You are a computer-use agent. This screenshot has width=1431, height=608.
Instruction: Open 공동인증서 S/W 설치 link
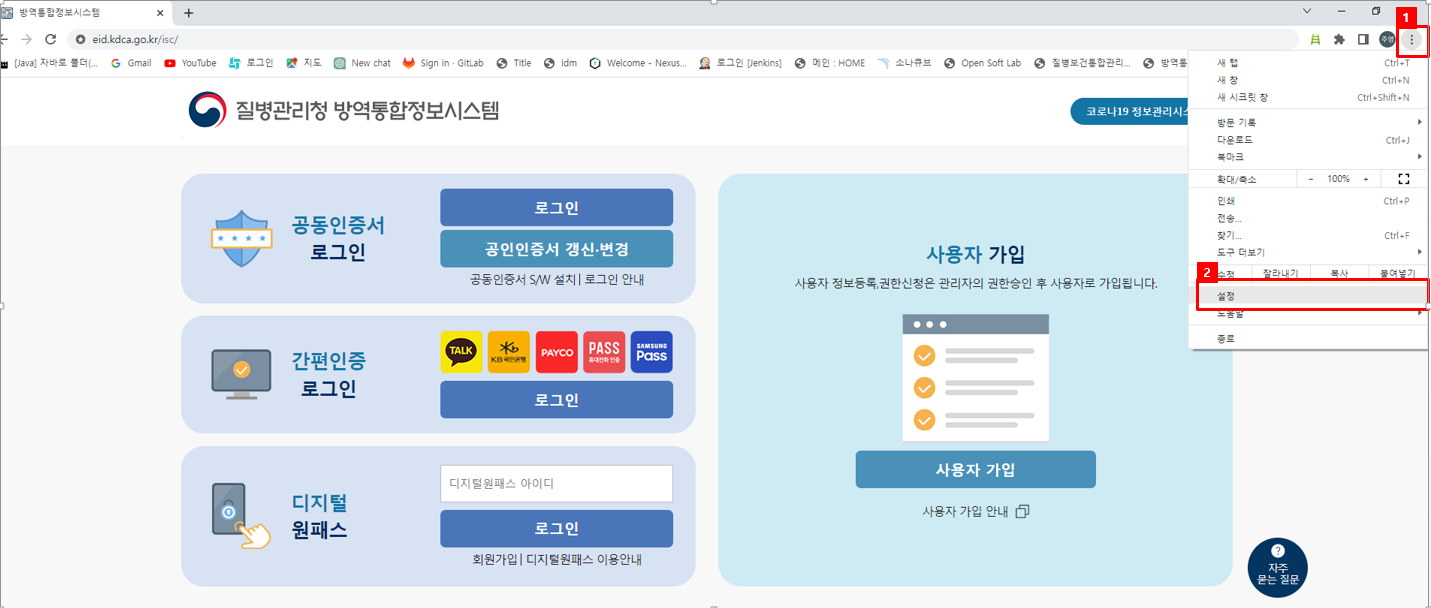click(x=523, y=280)
